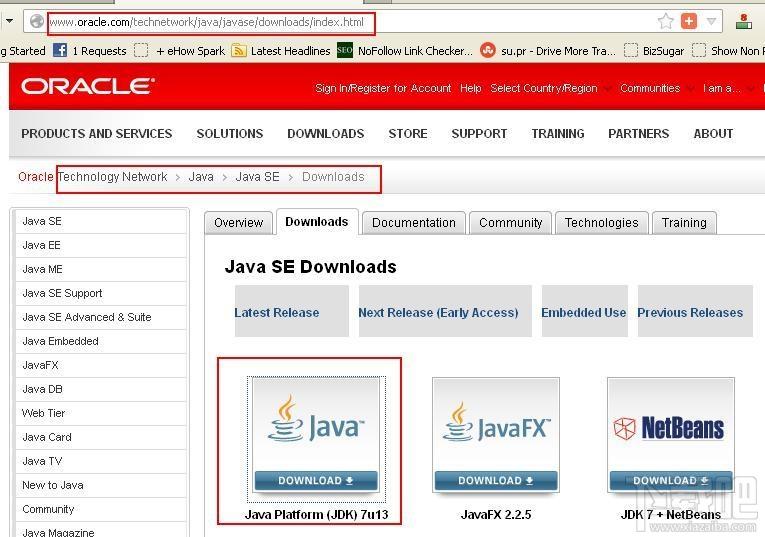Open the Training main menu

point(558,134)
